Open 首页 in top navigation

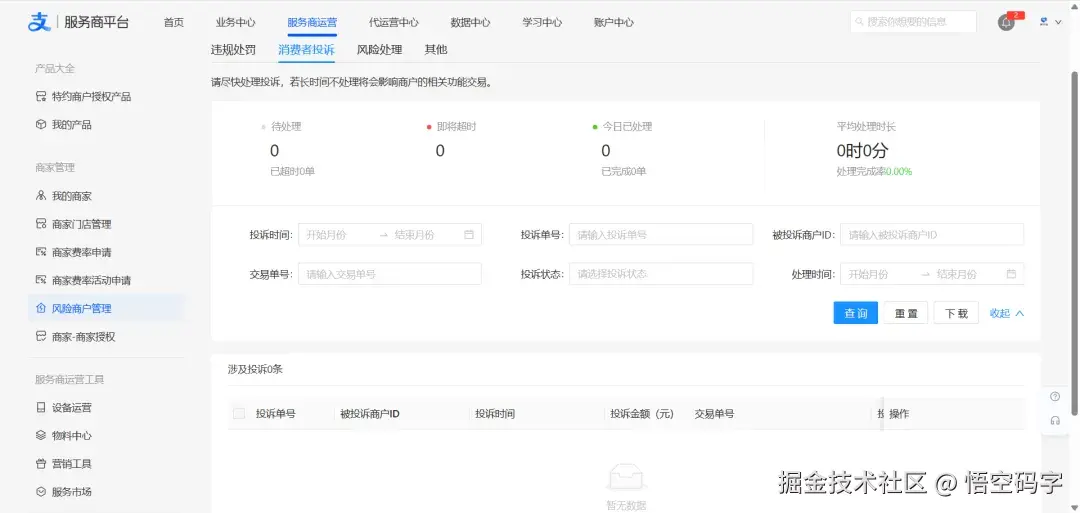[x=174, y=22]
